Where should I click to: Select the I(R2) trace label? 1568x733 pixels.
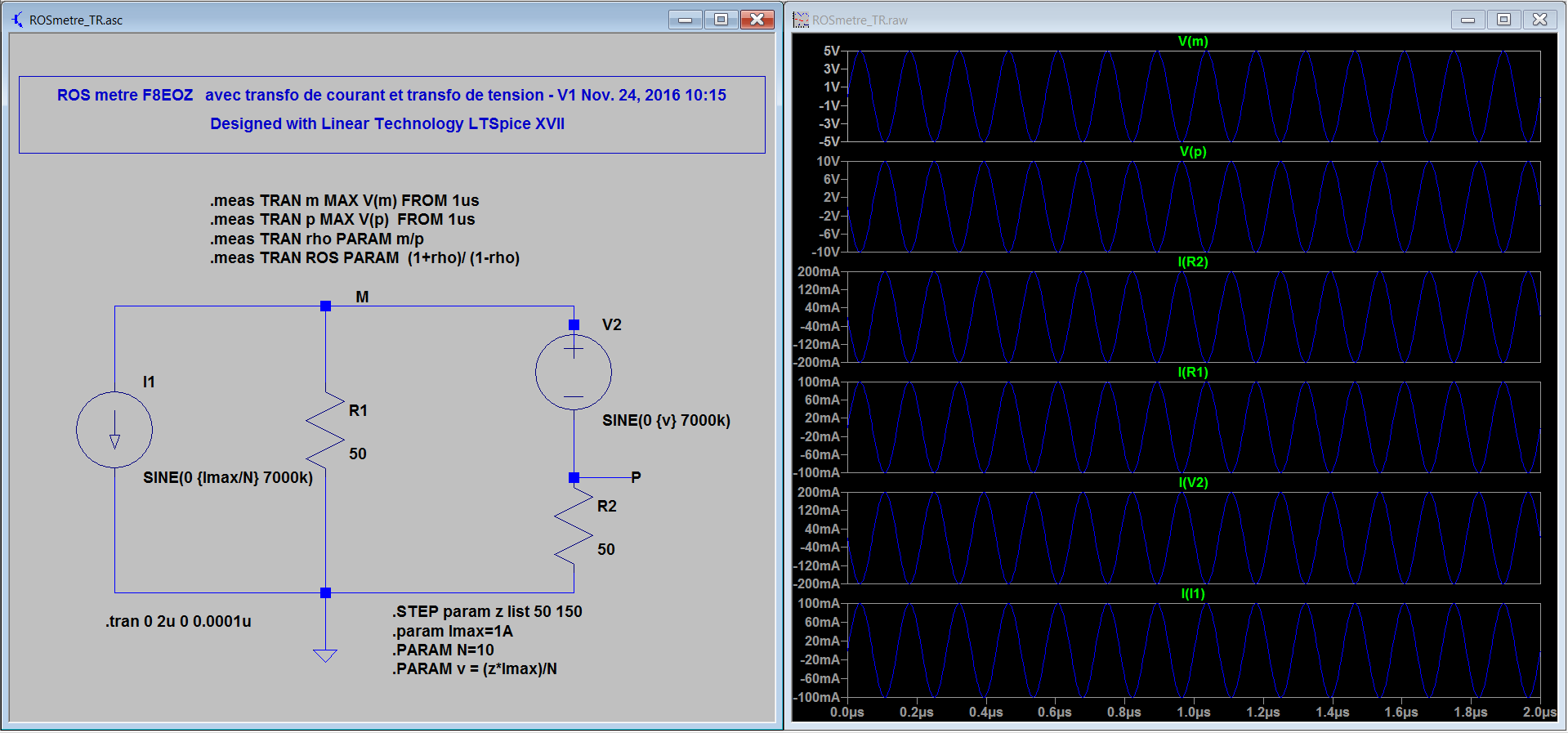tap(1193, 262)
